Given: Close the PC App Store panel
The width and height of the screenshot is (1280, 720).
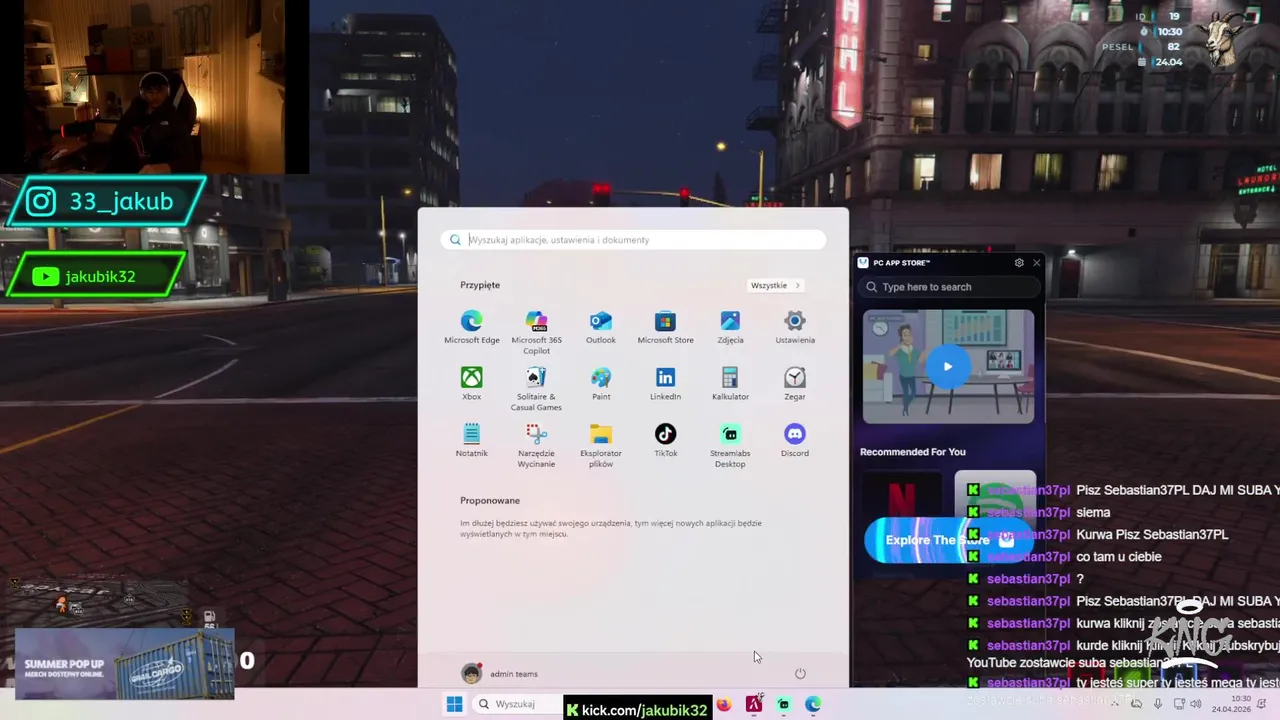Looking at the screenshot, I should (1036, 263).
